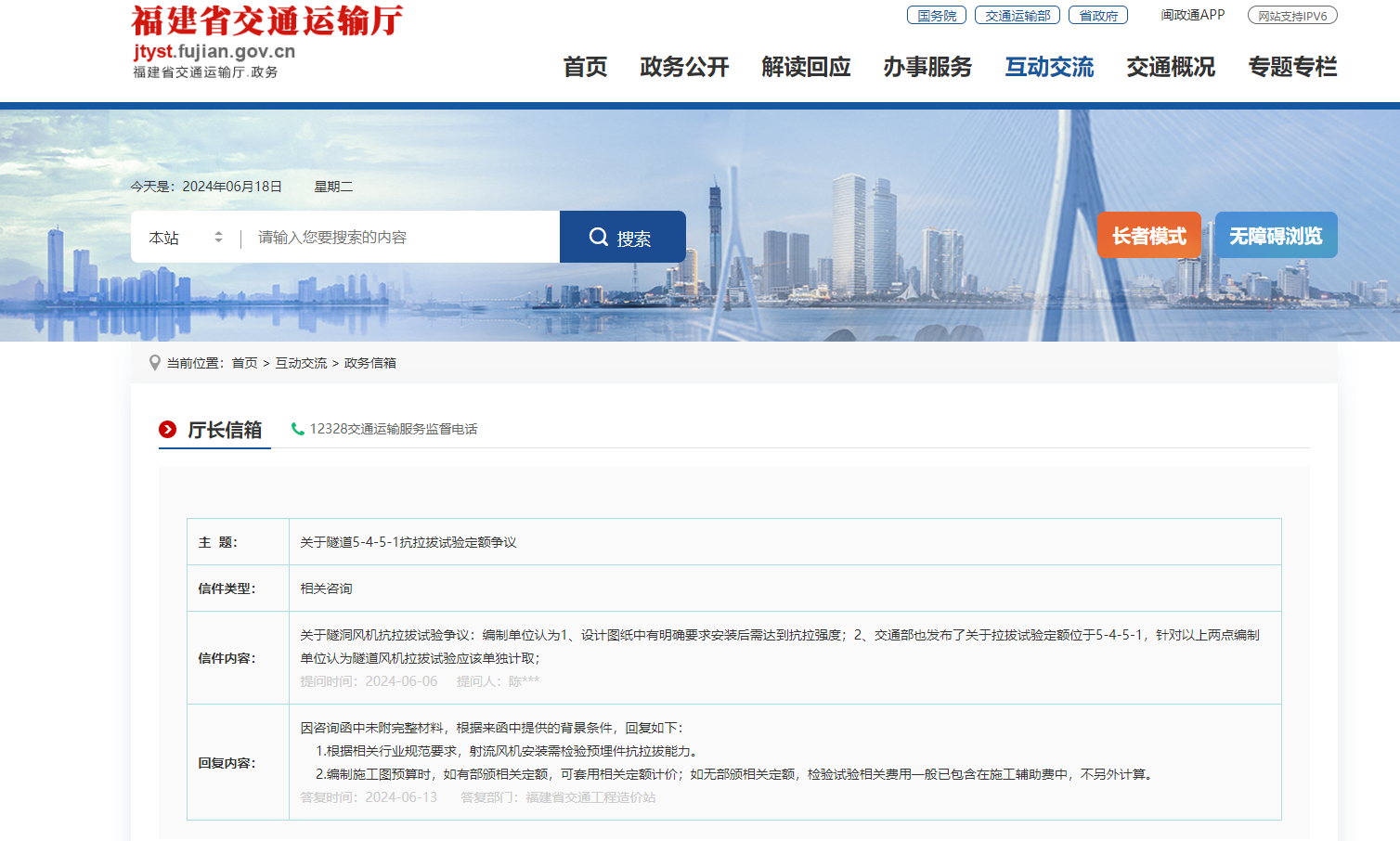Open 政务信箱 from the breadcrumb
Image resolution: width=1400 pixels, height=841 pixels.
369,362
